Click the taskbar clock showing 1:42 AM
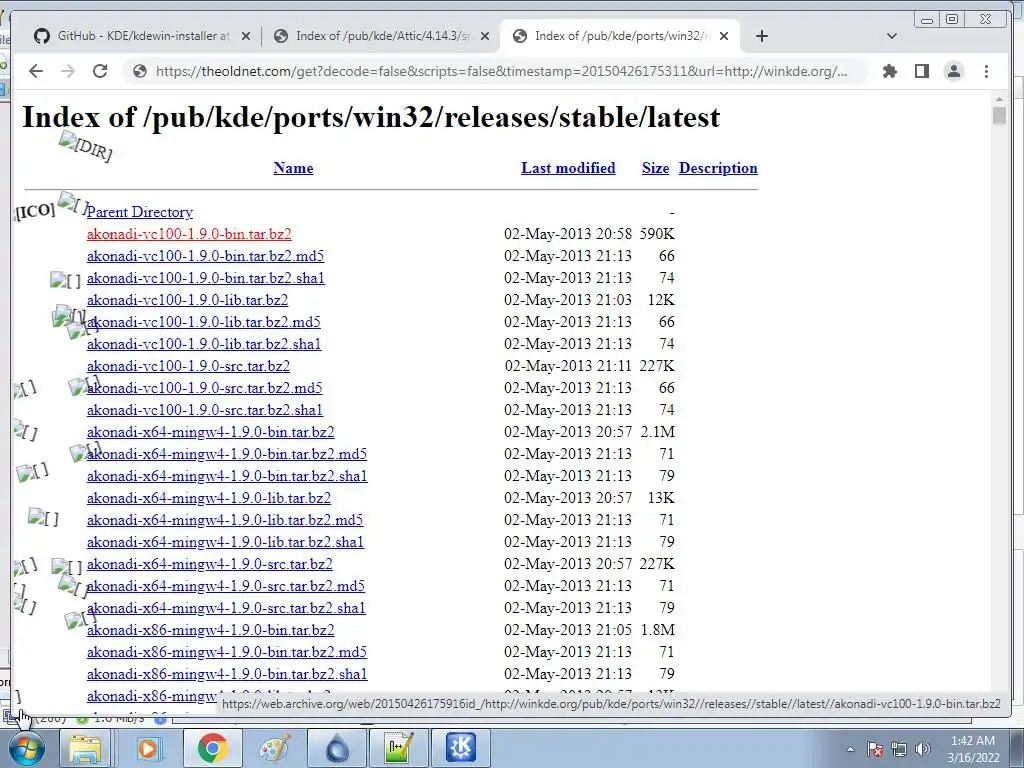Viewport: 1024px width, 768px height. coord(973,749)
